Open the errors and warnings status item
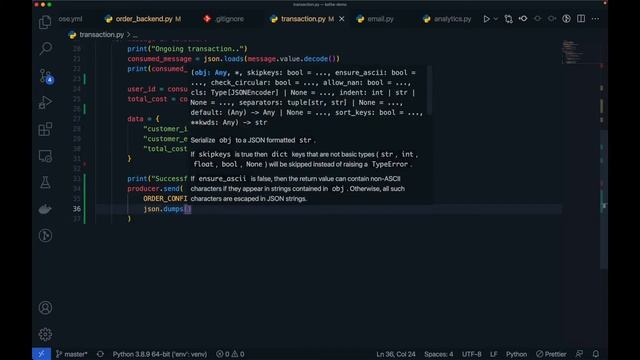The height and width of the screenshot is (360, 640). click(230, 354)
